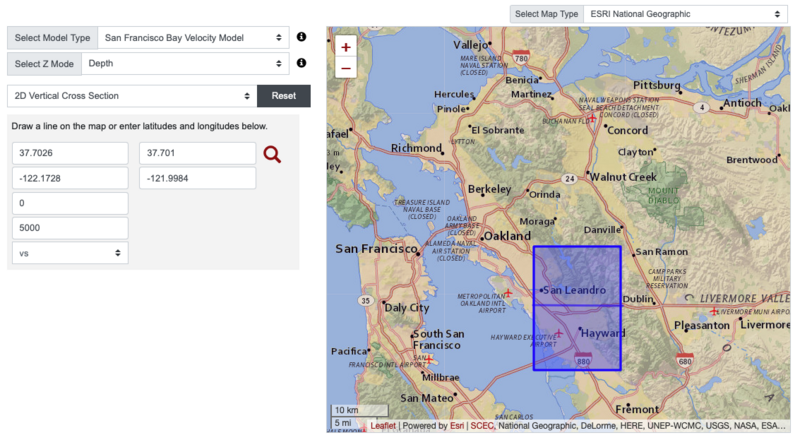Viewport: 800px width, 440px height.
Task: Open info icon beside Select Z Mode
Action: (x=302, y=62)
